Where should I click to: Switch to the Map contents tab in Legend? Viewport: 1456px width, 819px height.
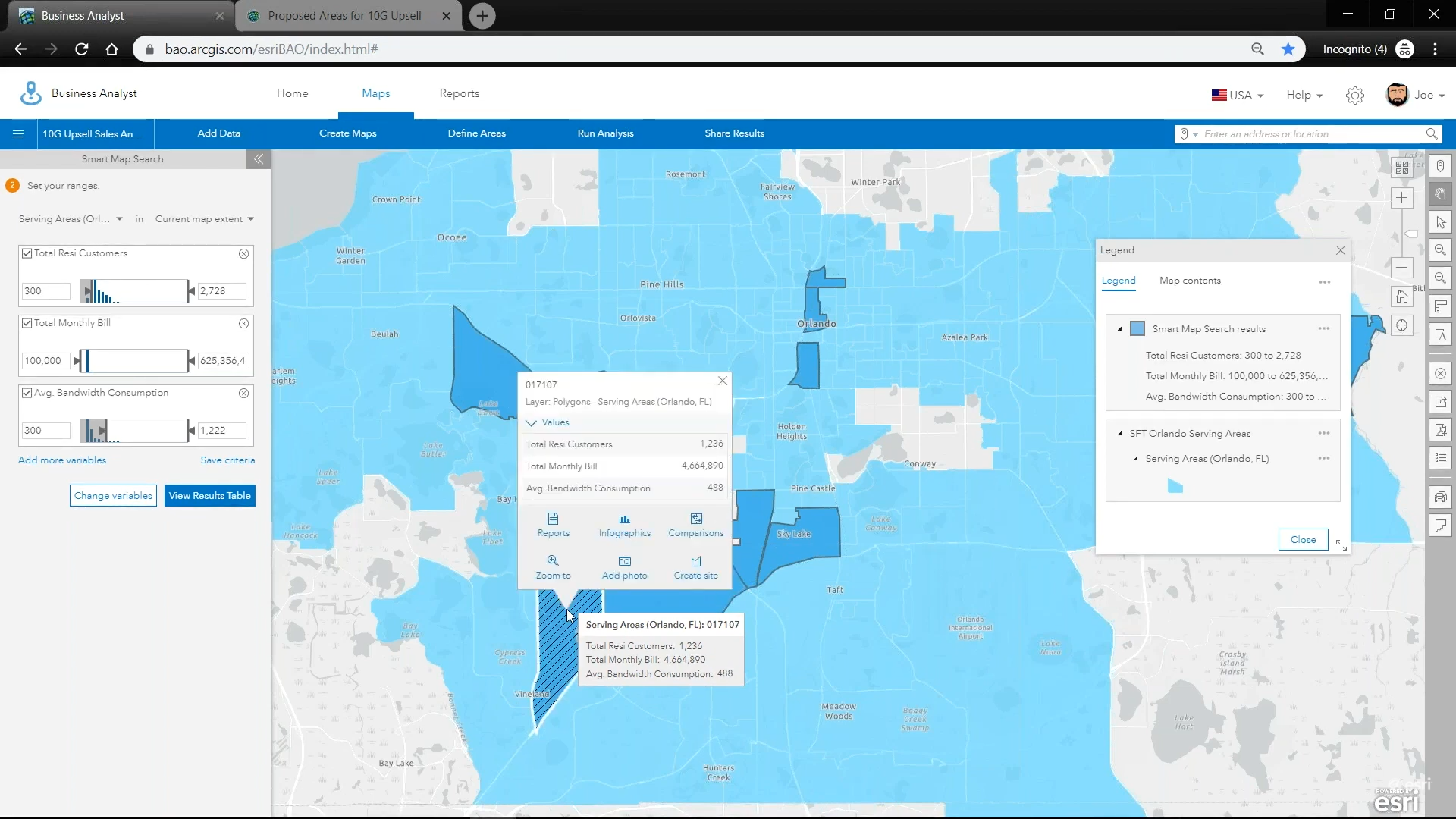pos(1190,281)
